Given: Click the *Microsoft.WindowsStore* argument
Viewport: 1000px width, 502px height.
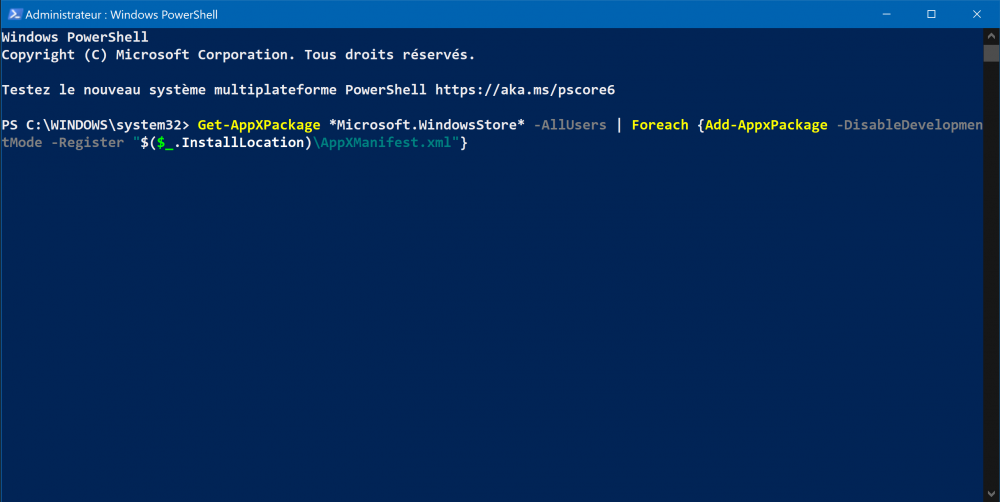Looking at the screenshot, I should [x=427, y=125].
